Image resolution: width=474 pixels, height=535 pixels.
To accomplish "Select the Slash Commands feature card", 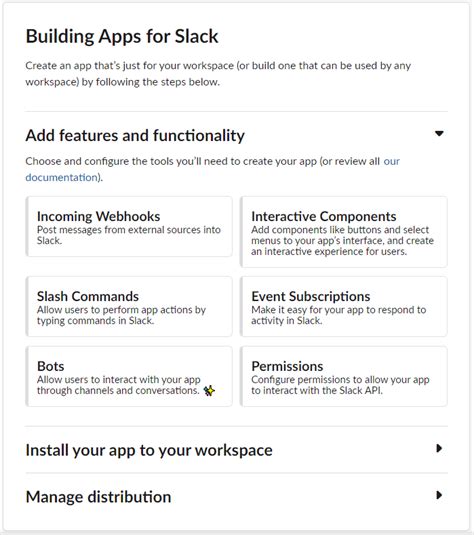I will click(129, 307).
